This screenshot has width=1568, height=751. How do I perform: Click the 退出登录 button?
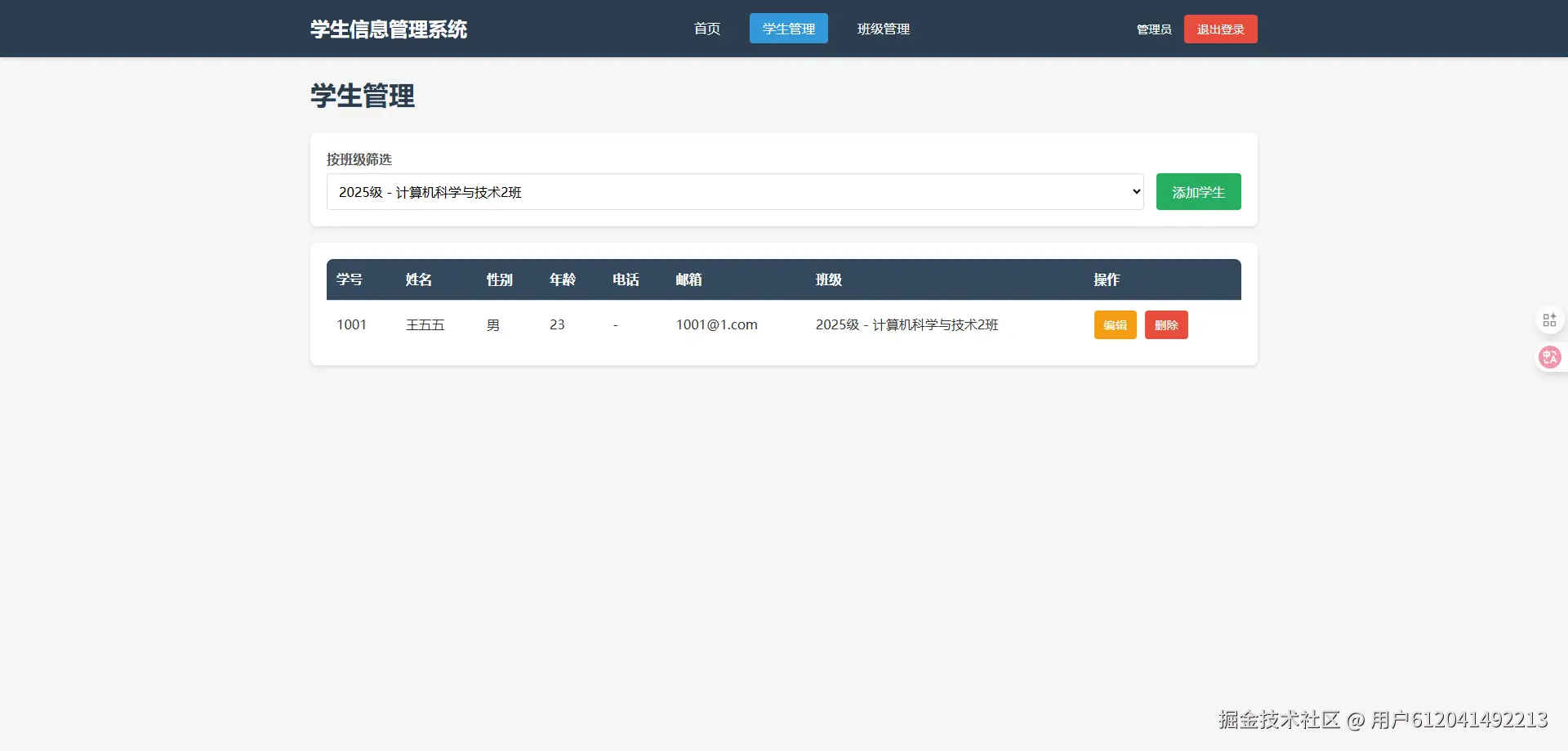click(1219, 29)
